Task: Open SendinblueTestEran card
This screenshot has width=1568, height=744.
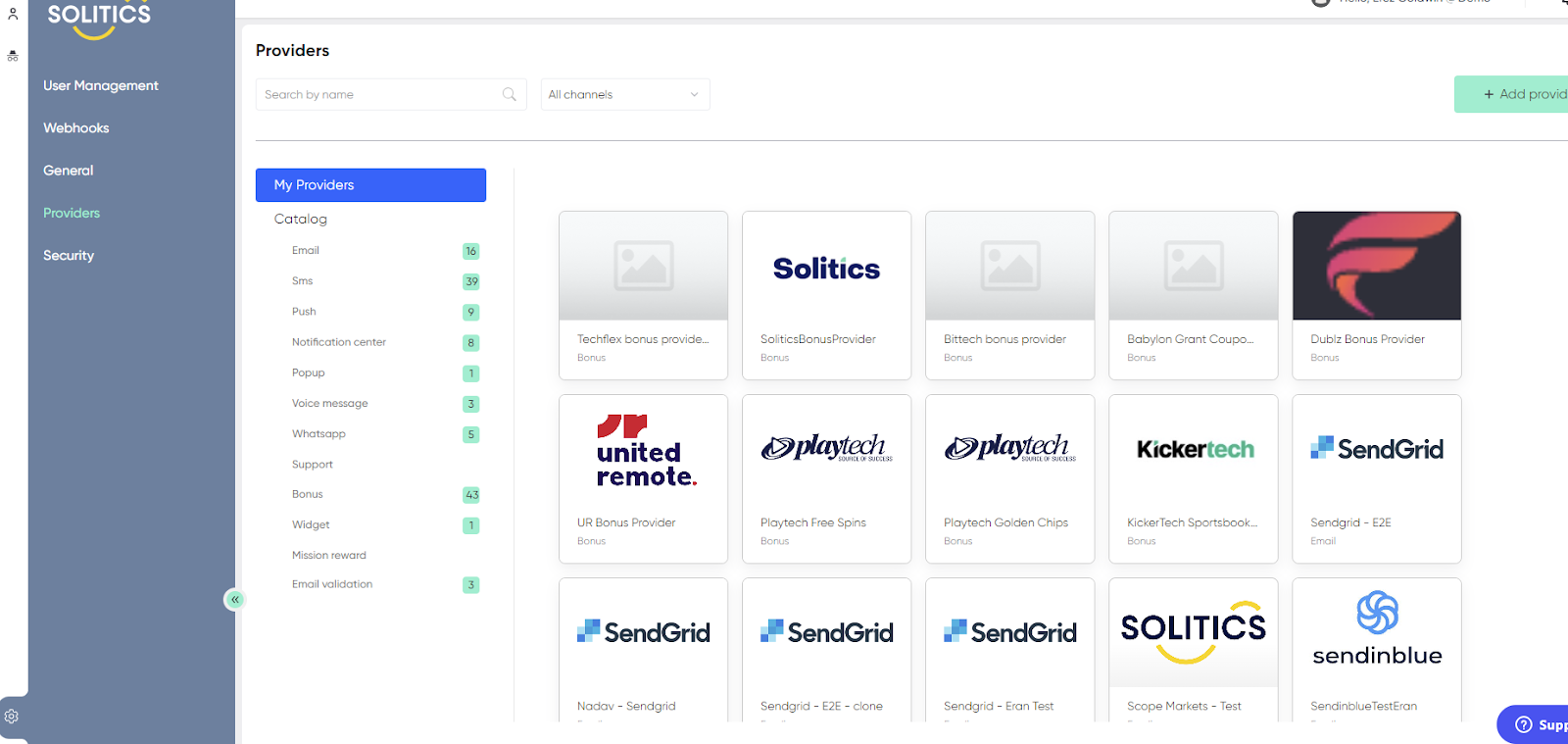Action: coord(1377,651)
